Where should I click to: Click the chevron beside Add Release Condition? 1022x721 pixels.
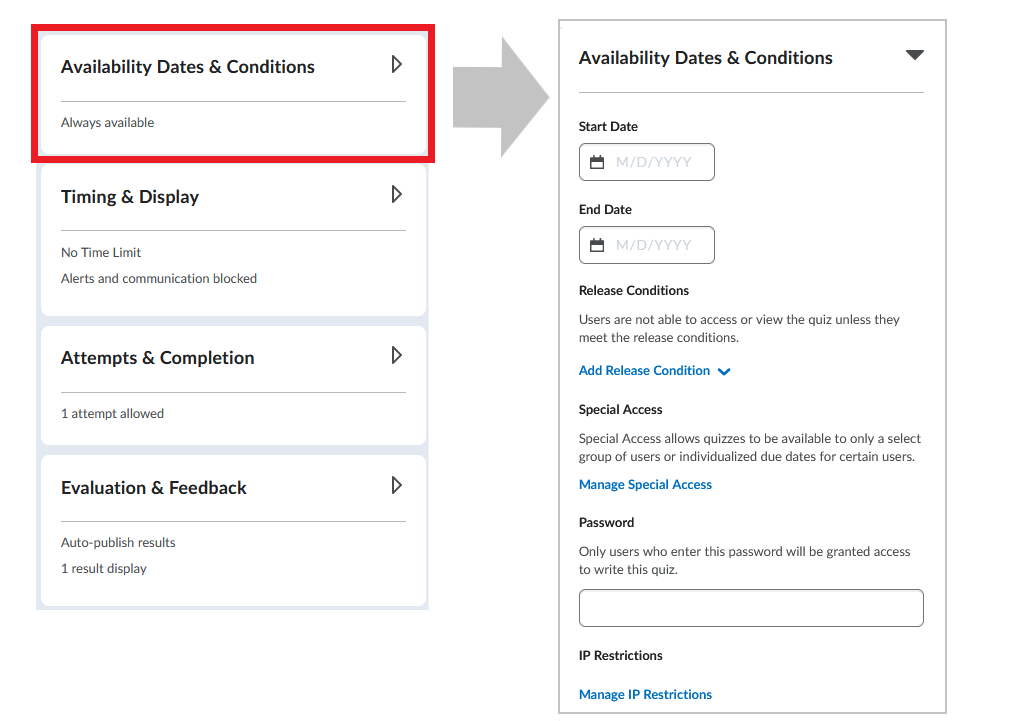tap(724, 372)
